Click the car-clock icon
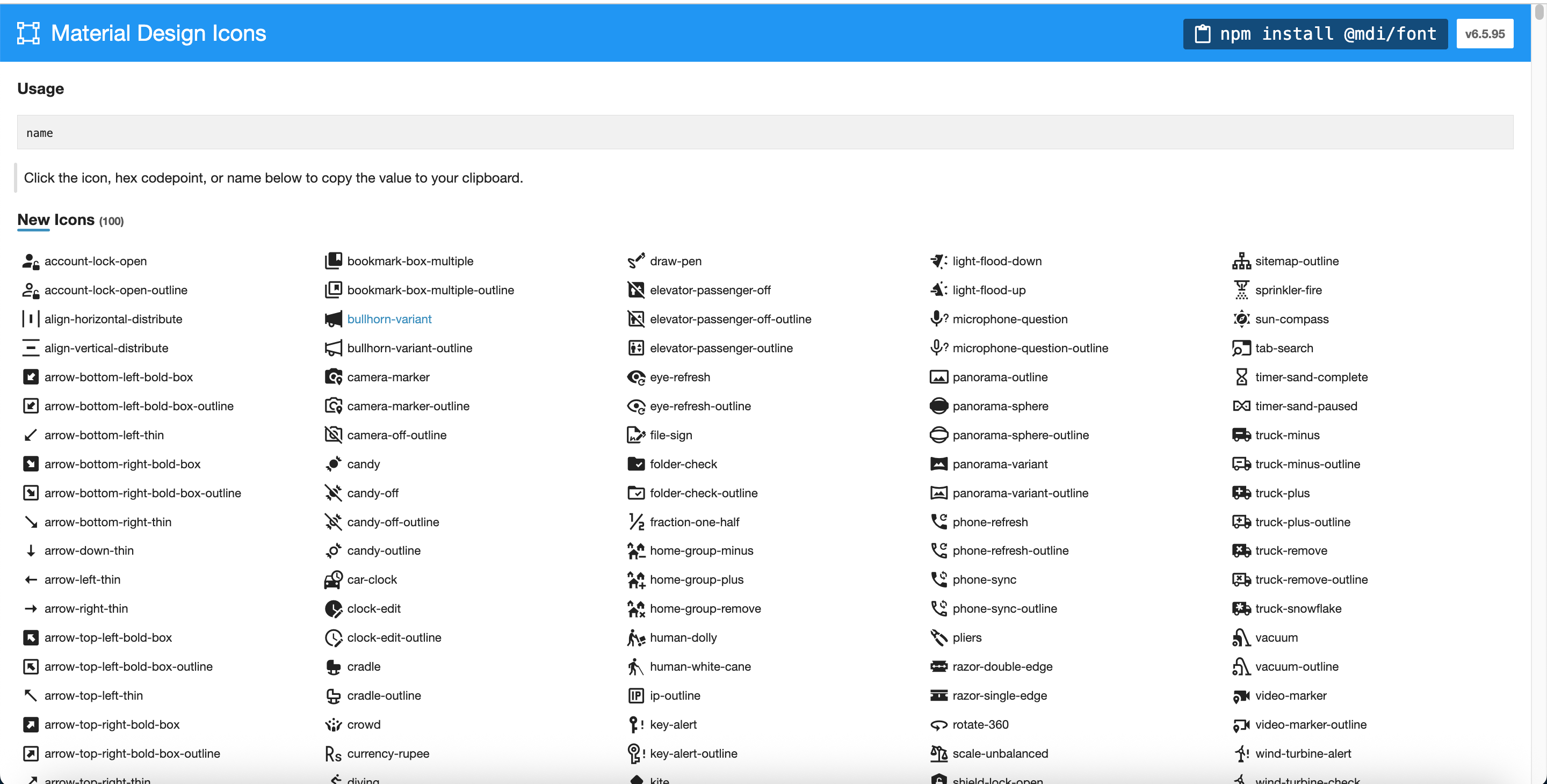Image resolution: width=1547 pixels, height=784 pixels. [x=333, y=580]
